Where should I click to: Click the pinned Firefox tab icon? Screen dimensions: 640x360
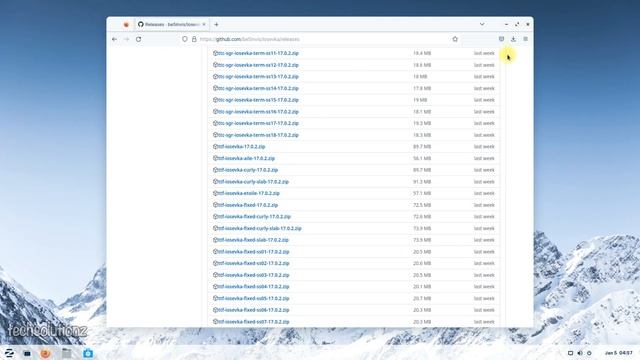pyautogui.click(x=126, y=24)
